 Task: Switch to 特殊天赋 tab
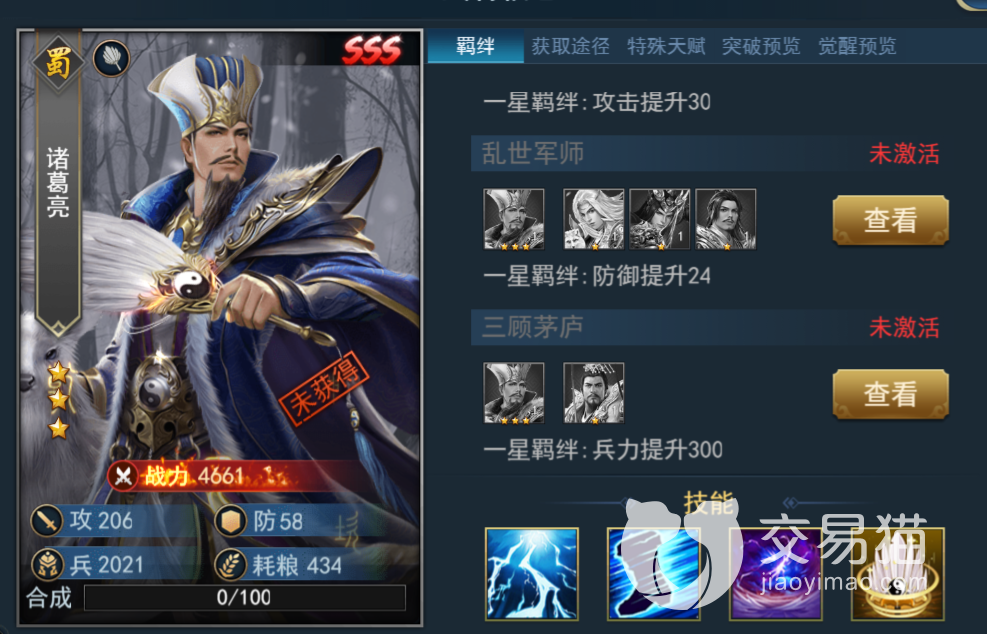pos(666,46)
